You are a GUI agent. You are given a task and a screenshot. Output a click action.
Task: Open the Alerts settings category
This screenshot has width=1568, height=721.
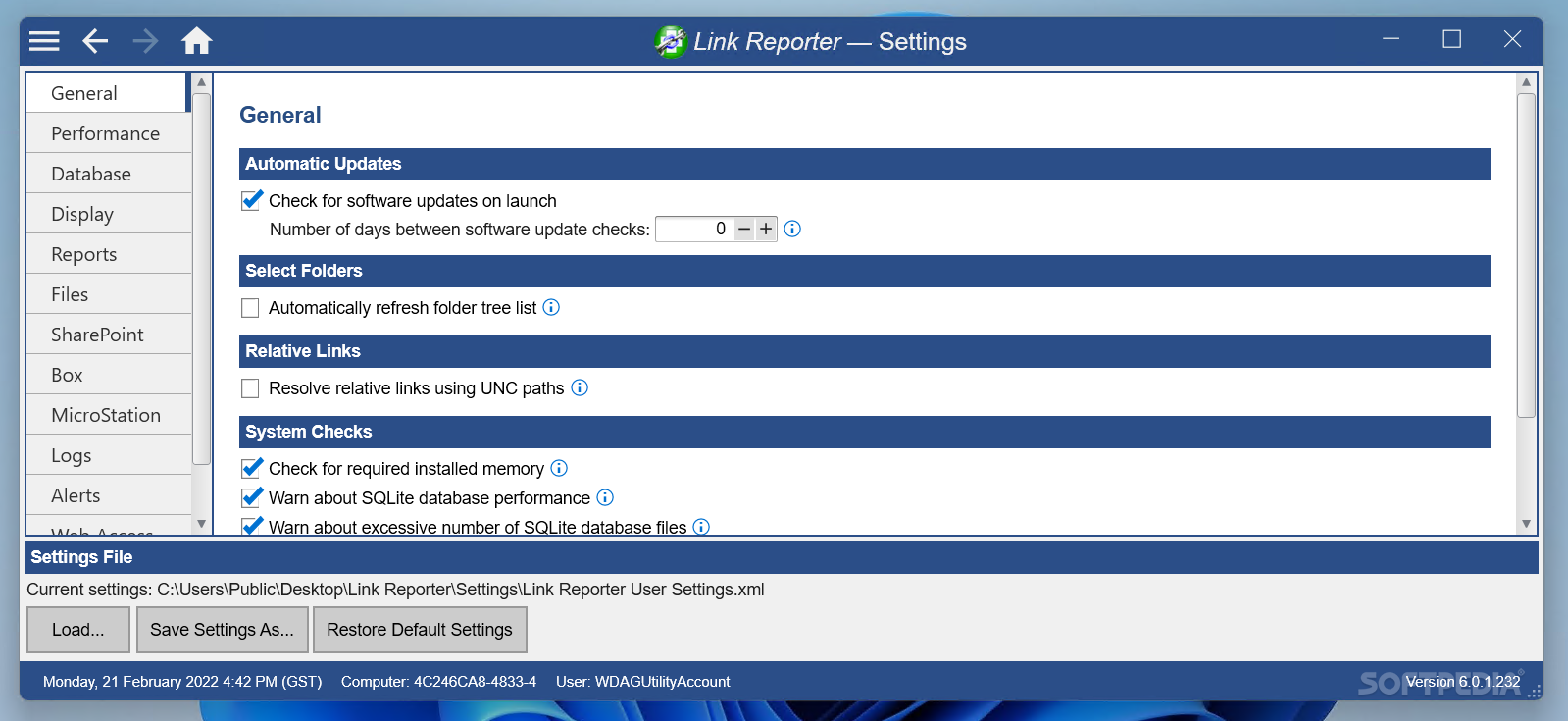click(108, 495)
